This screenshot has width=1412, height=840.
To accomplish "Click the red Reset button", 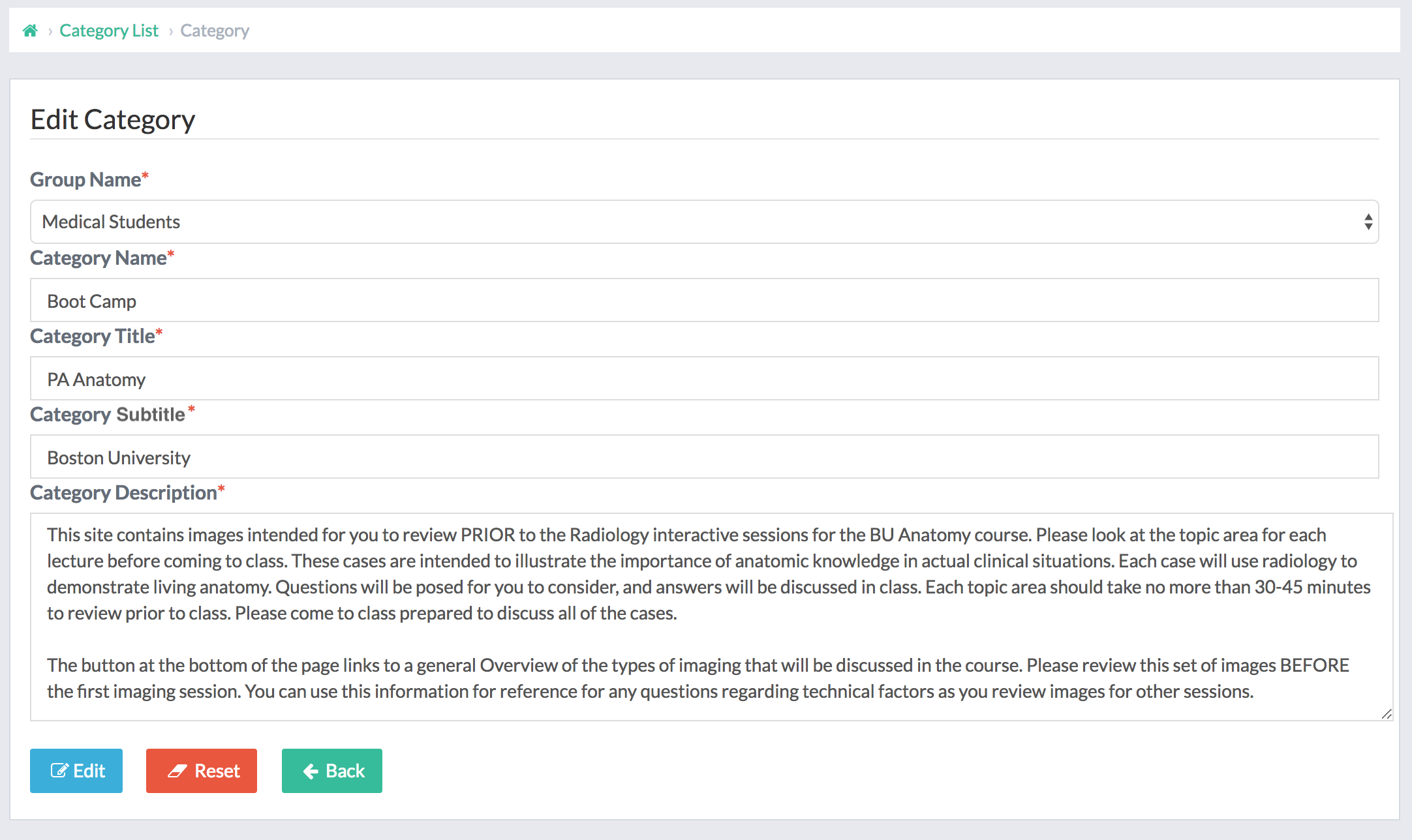I will click(202, 771).
